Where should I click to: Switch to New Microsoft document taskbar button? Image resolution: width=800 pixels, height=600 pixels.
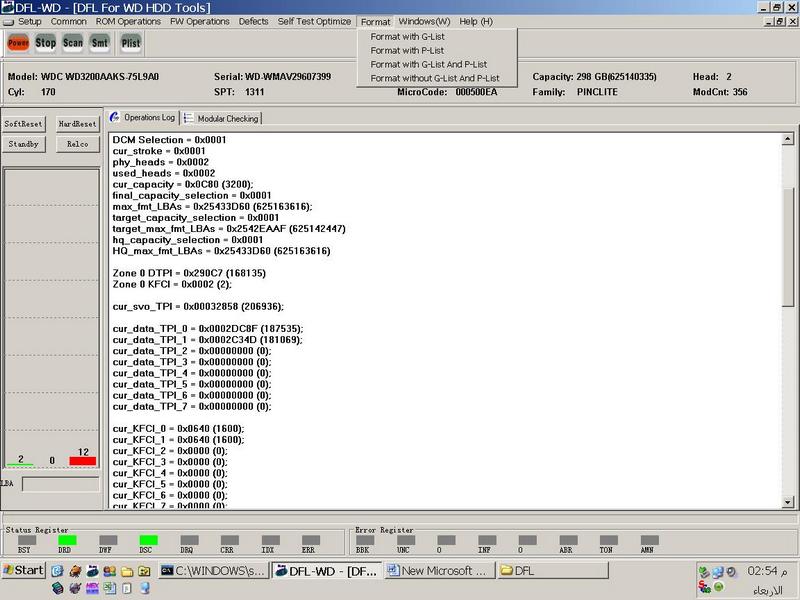coord(439,571)
